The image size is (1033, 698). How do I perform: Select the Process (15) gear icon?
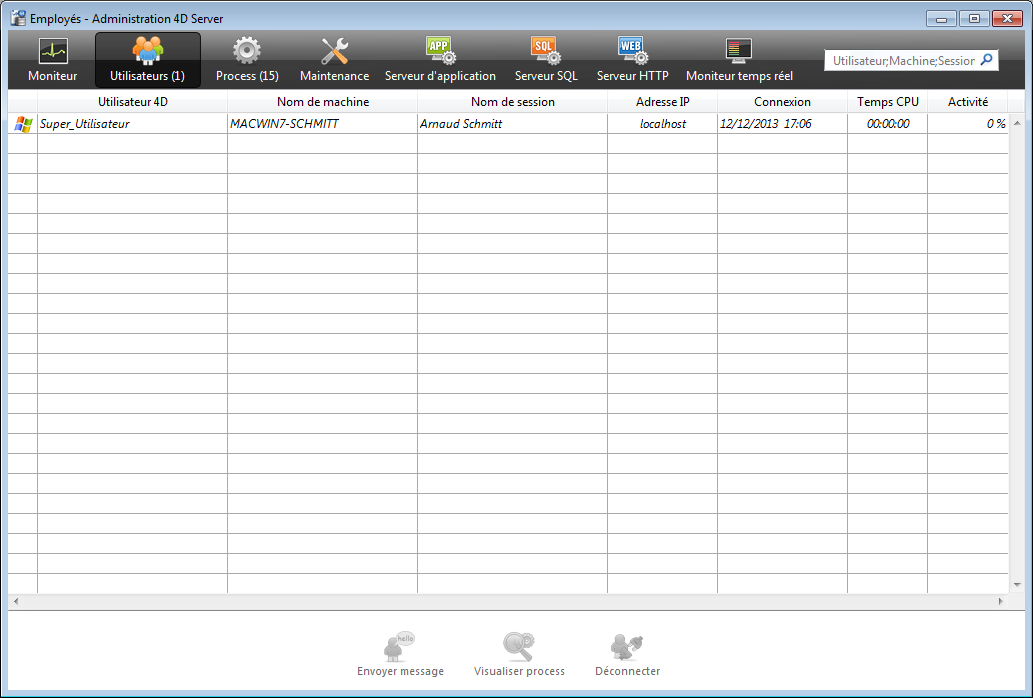247,52
